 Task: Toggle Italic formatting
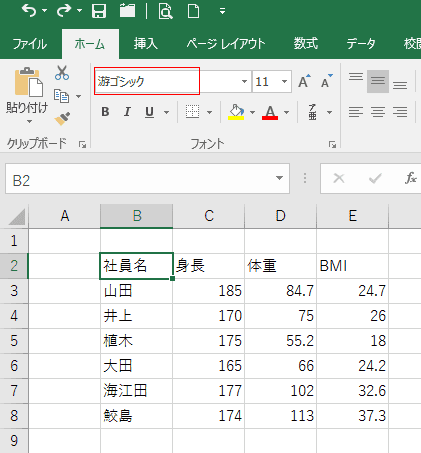tap(127, 112)
